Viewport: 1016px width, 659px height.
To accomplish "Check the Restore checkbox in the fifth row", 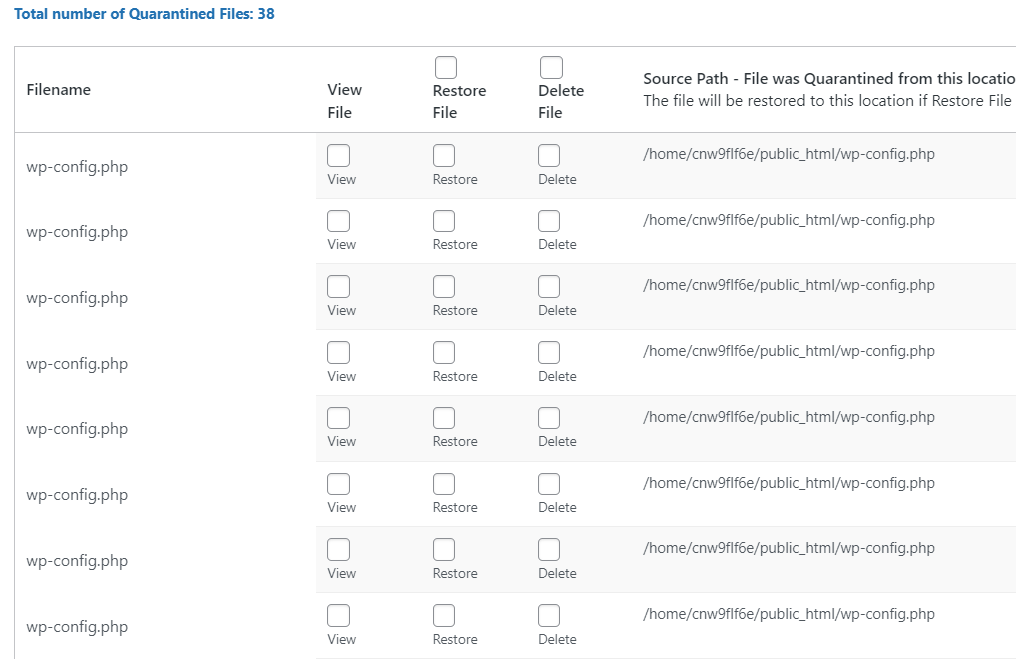I will (x=444, y=418).
